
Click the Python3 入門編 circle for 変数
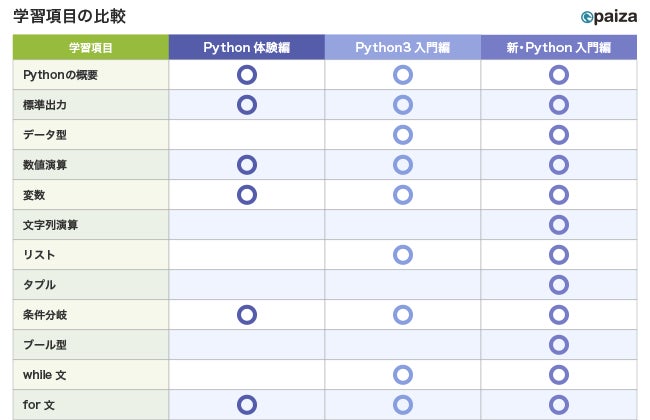pos(403,194)
